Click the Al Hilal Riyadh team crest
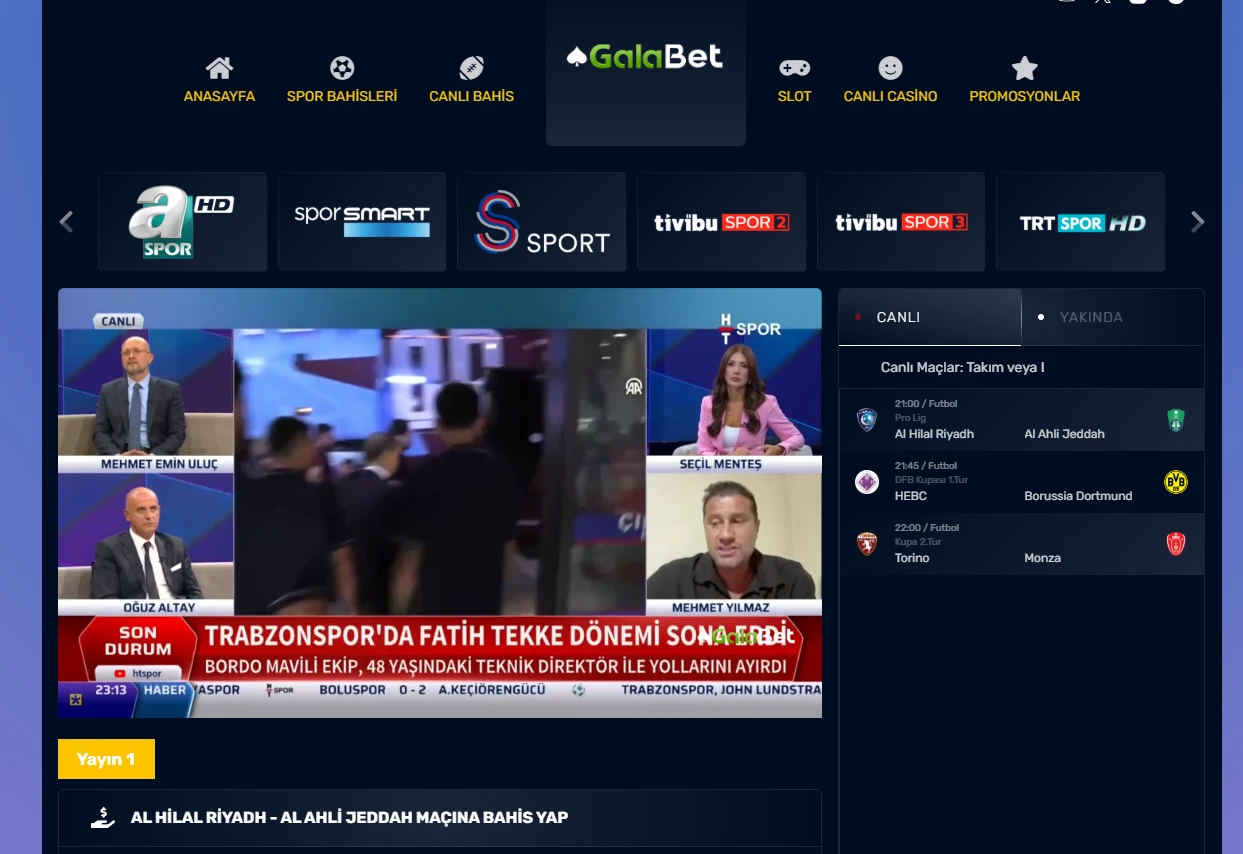This screenshot has height=854, width=1243. coord(867,420)
